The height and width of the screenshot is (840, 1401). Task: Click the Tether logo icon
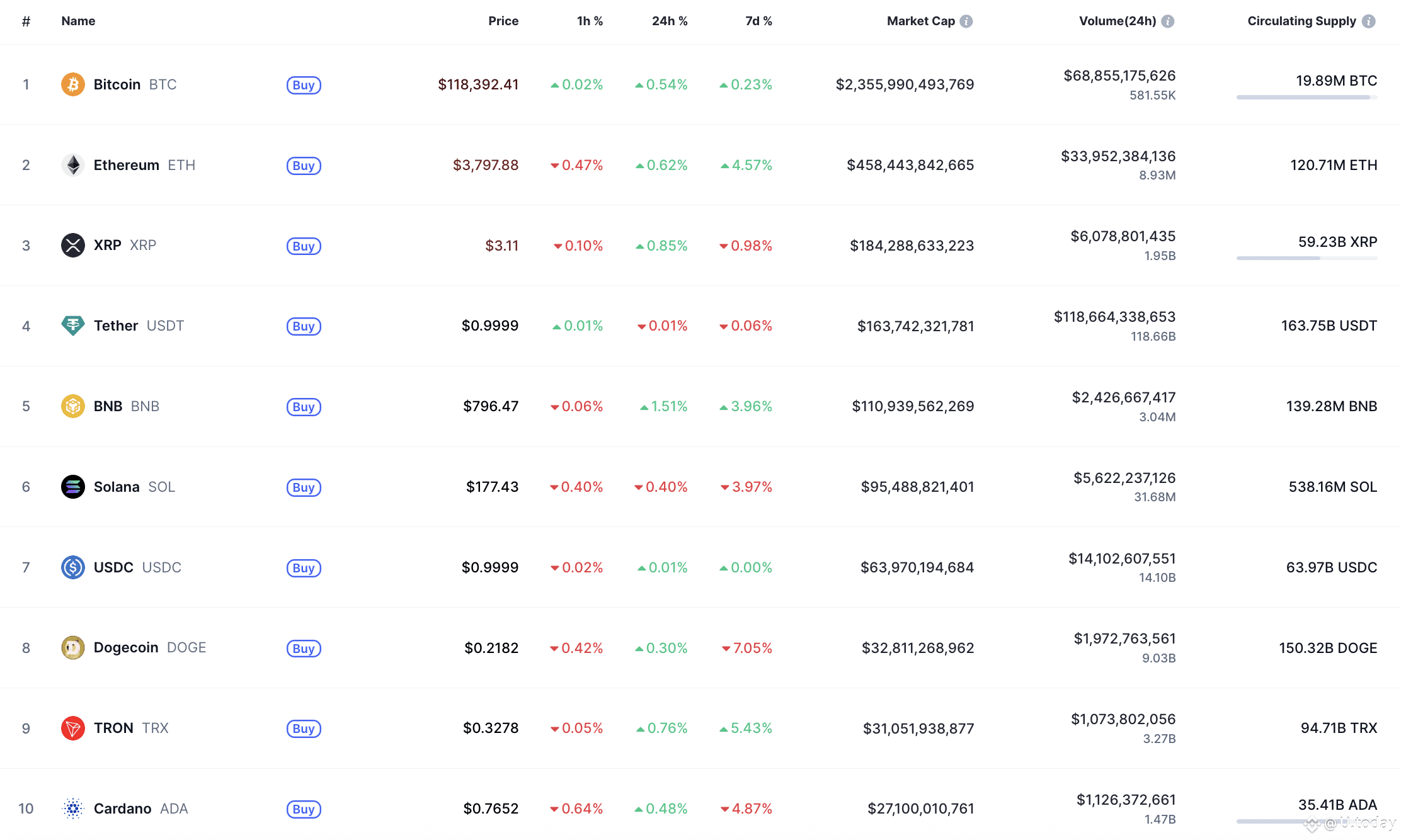point(73,326)
